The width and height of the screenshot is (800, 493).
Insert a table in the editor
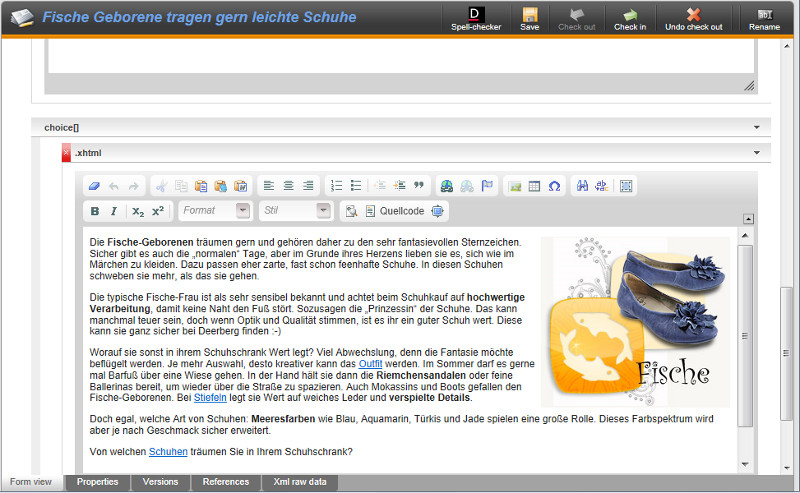(x=534, y=186)
